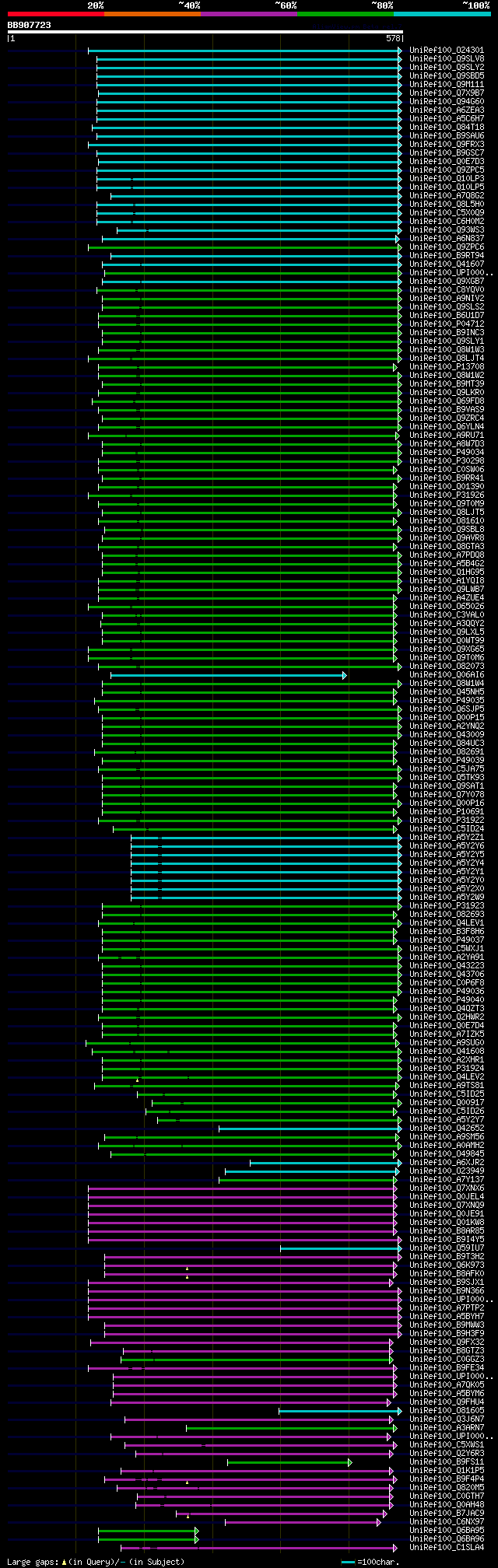Screen dimensions: 498x1568
Task: Click the label UniRef100_P04712
Action: (447, 324)
